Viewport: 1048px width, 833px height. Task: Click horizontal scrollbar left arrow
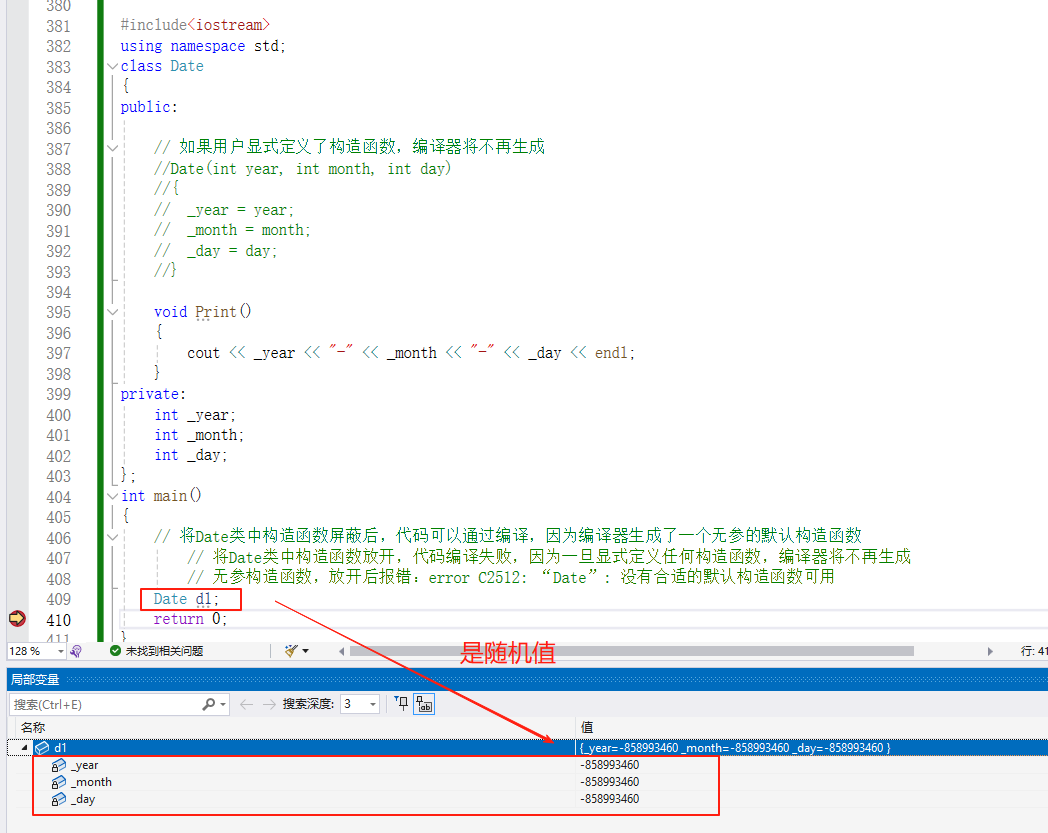click(342, 651)
